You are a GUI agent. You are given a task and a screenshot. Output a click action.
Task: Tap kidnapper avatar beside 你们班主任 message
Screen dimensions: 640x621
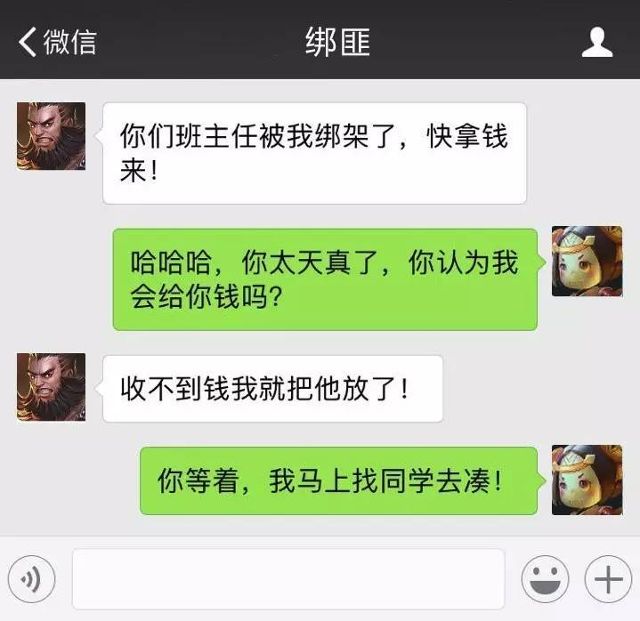(x=51, y=136)
